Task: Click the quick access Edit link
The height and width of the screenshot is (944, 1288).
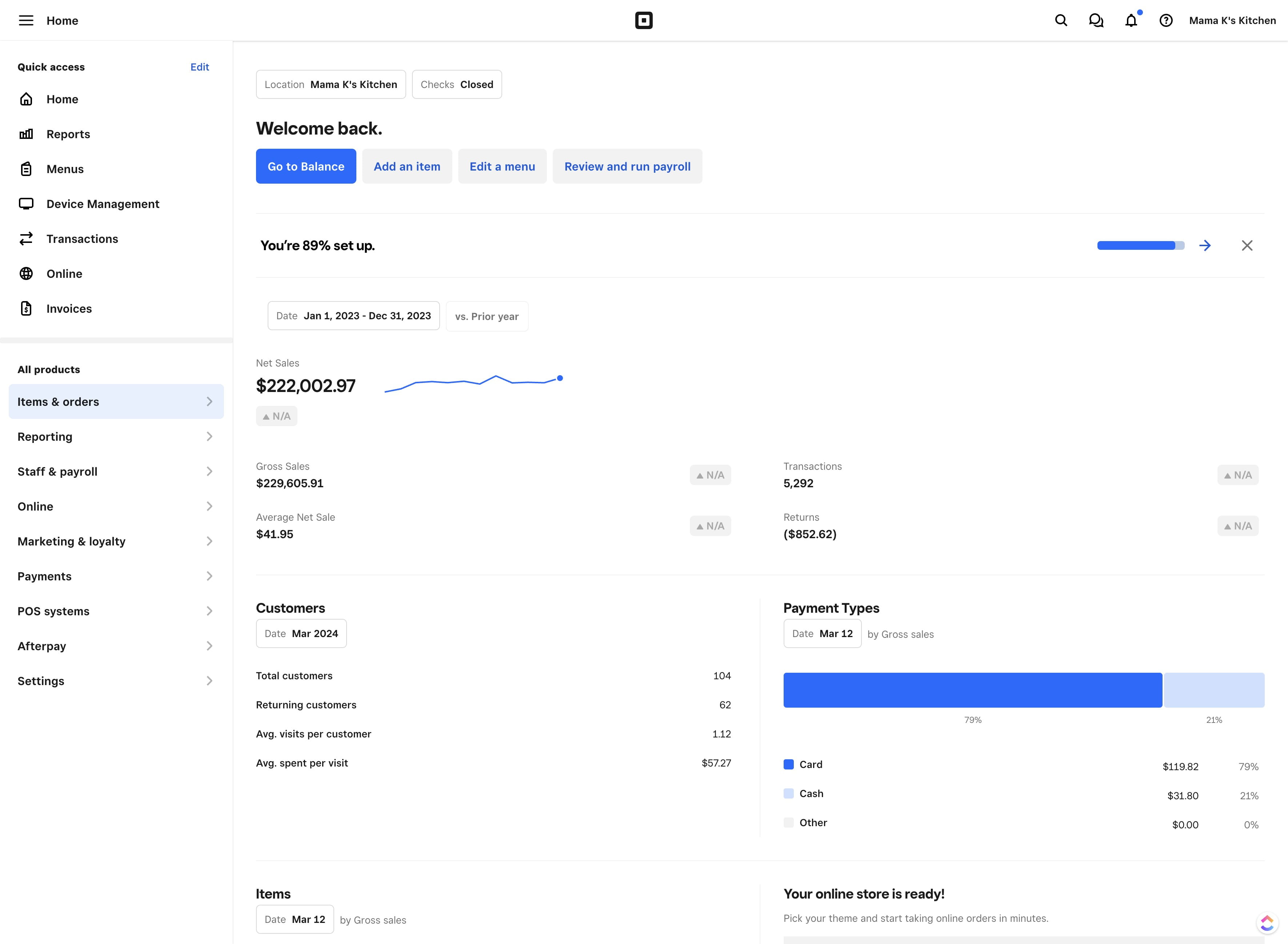Action: pyautogui.click(x=199, y=67)
